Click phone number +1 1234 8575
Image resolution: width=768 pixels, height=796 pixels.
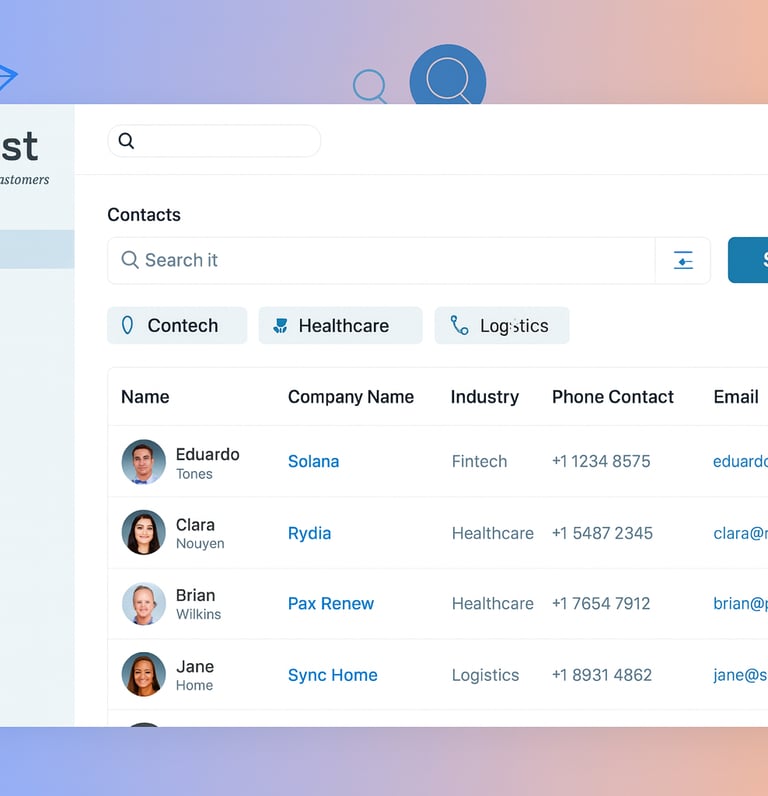[x=601, y=461]
